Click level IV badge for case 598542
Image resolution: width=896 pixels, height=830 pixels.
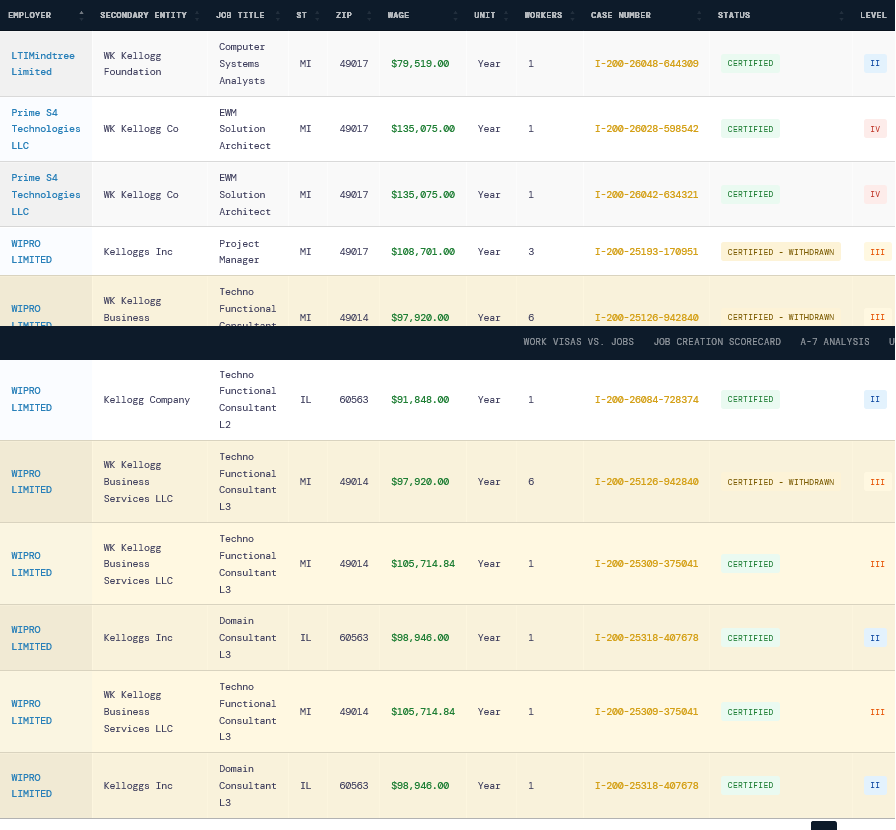[875, 129]
